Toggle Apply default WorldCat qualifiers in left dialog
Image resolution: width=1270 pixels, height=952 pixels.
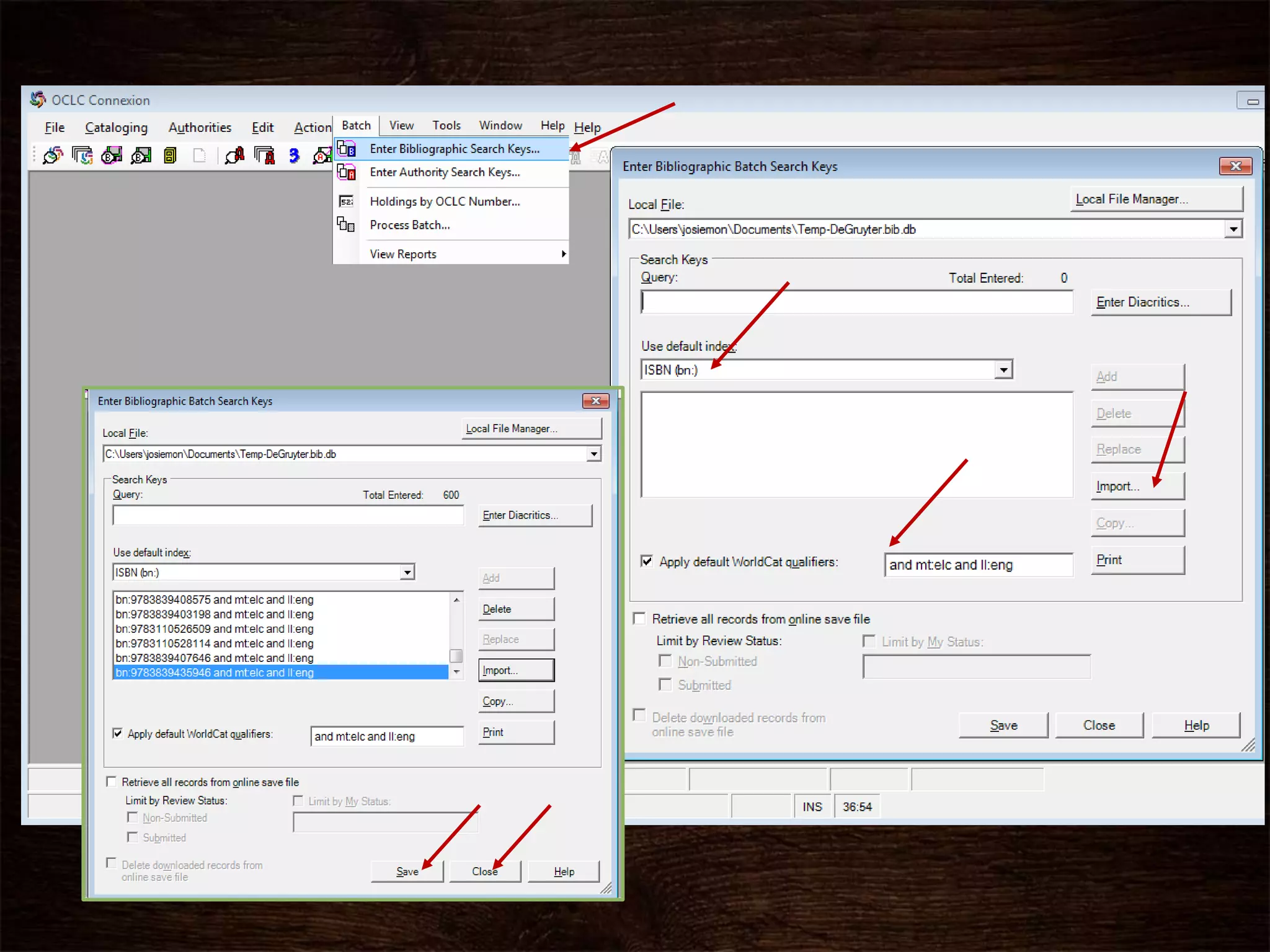[118, 733]
